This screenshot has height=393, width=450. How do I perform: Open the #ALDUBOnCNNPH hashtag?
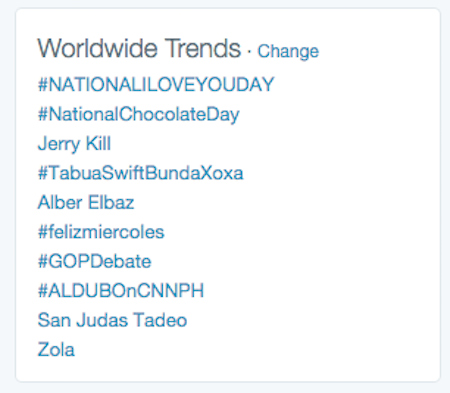[121, 290]
